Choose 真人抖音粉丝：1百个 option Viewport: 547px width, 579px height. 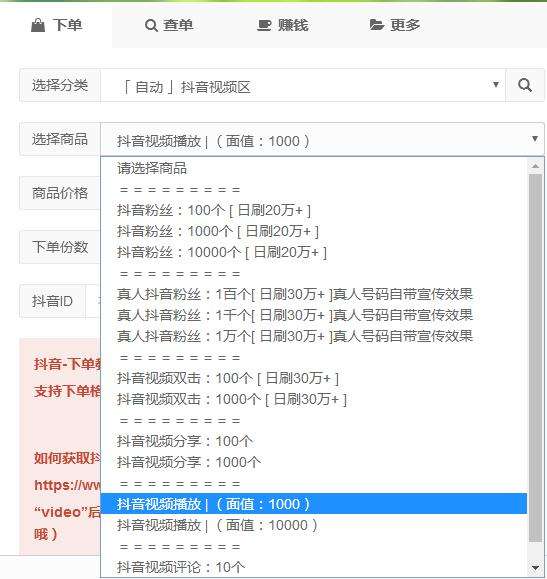coord(314,294)
